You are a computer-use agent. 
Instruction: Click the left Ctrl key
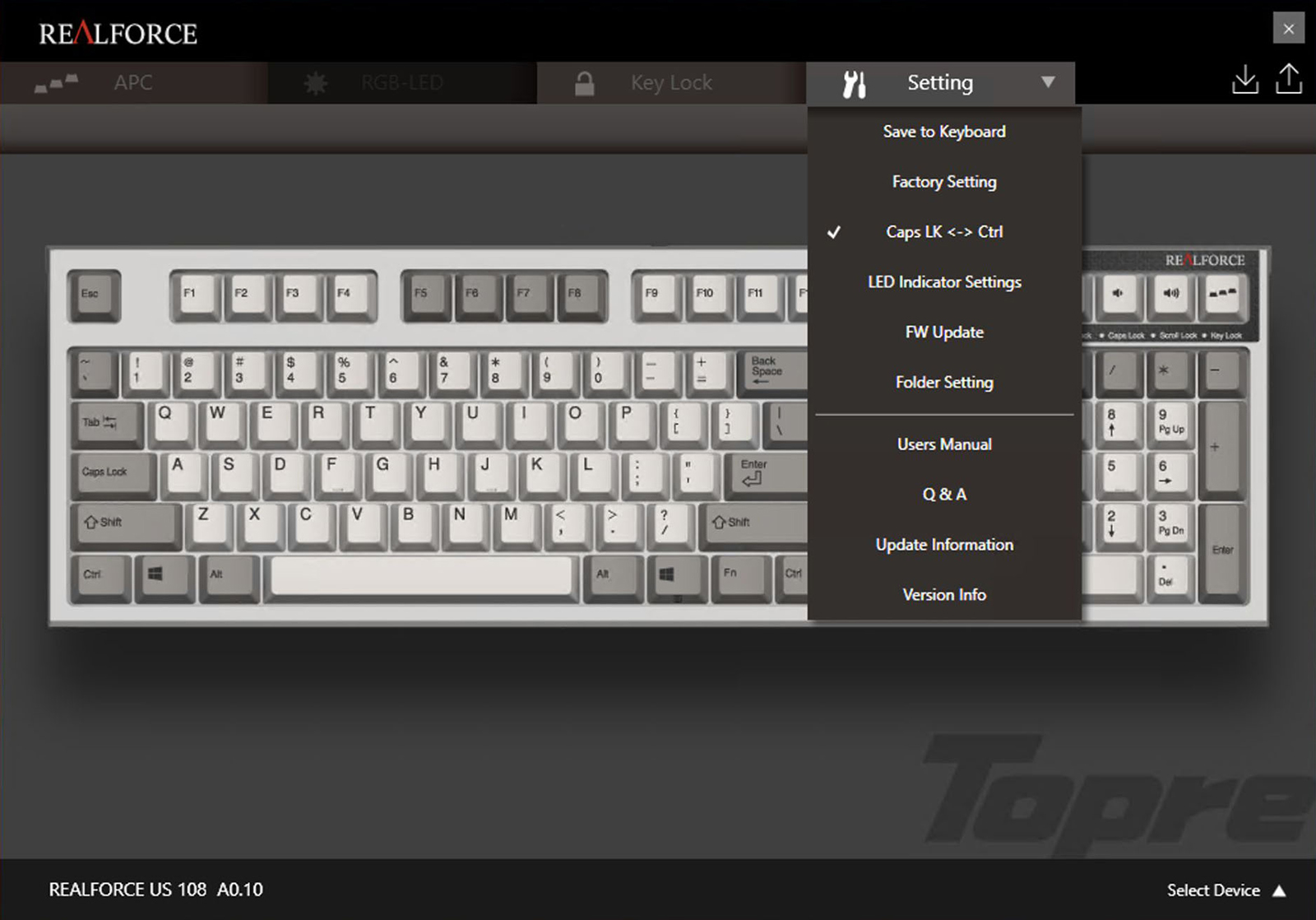(100, 578)
